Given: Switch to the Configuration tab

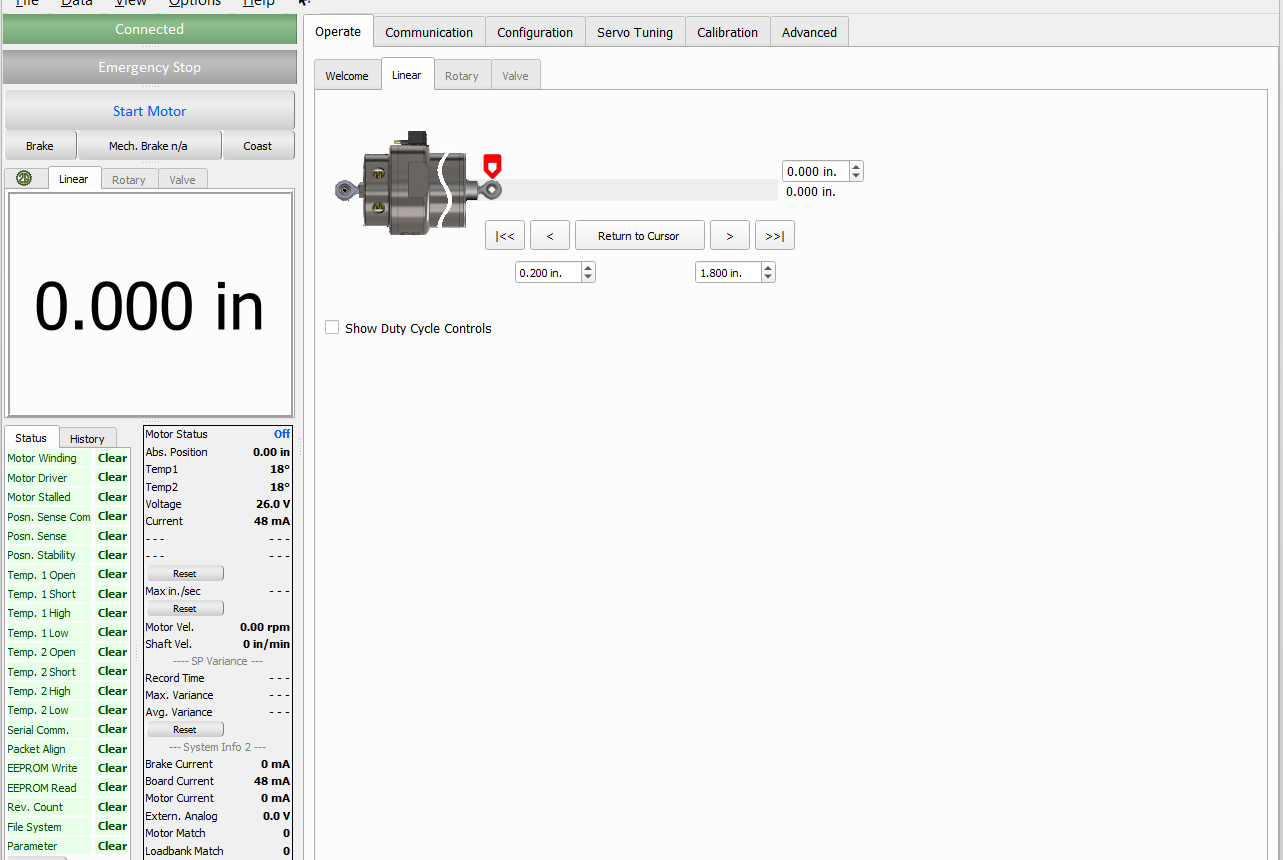Looking at the screenshot, I should (x=535, y=32).
